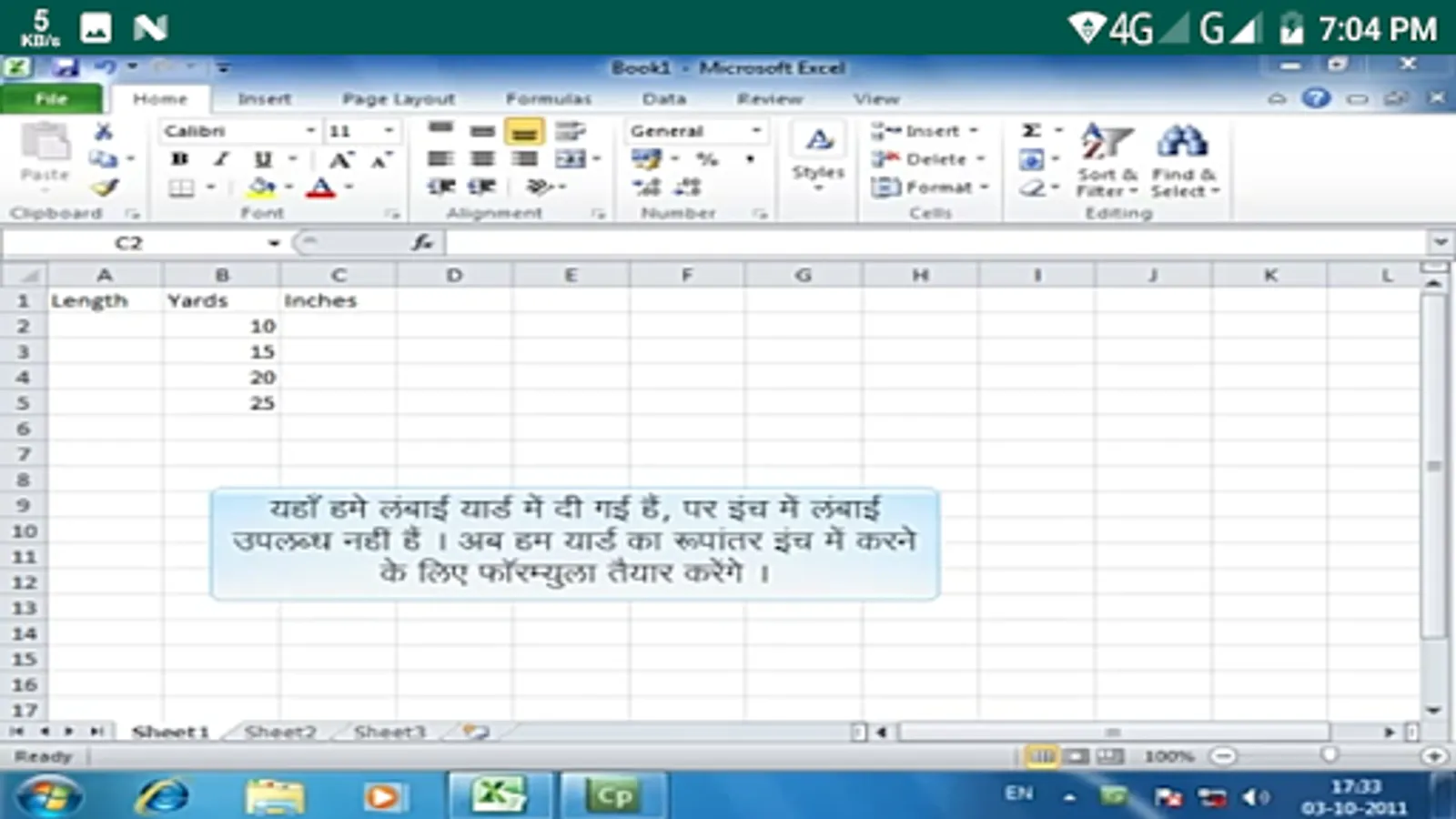Select the Sheet2 worksheet tab
Viewport: 1456px width, 819px height.
(280, 732)
